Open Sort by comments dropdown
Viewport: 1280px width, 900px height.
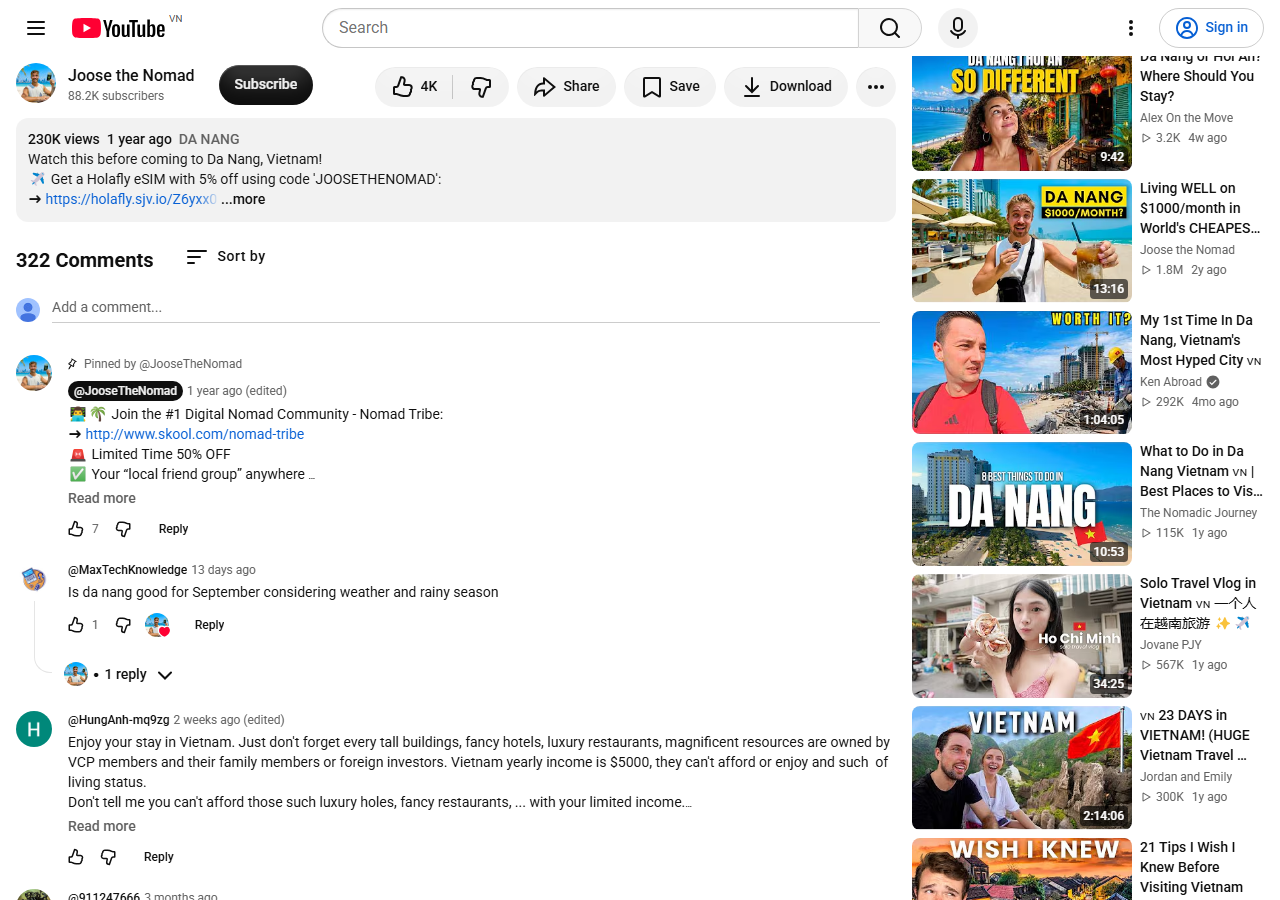click(x=226, y=257)
